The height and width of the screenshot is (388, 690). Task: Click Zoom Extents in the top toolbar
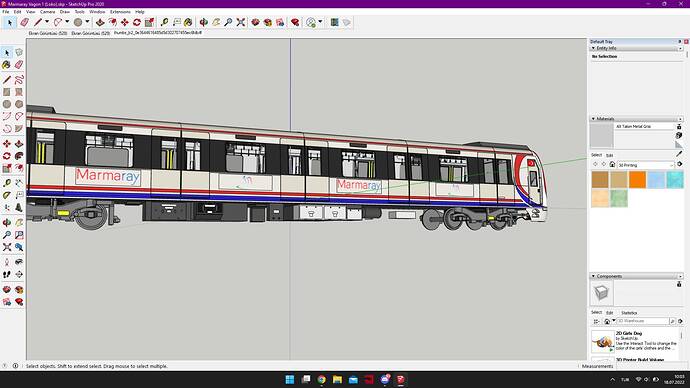[241, 22]
